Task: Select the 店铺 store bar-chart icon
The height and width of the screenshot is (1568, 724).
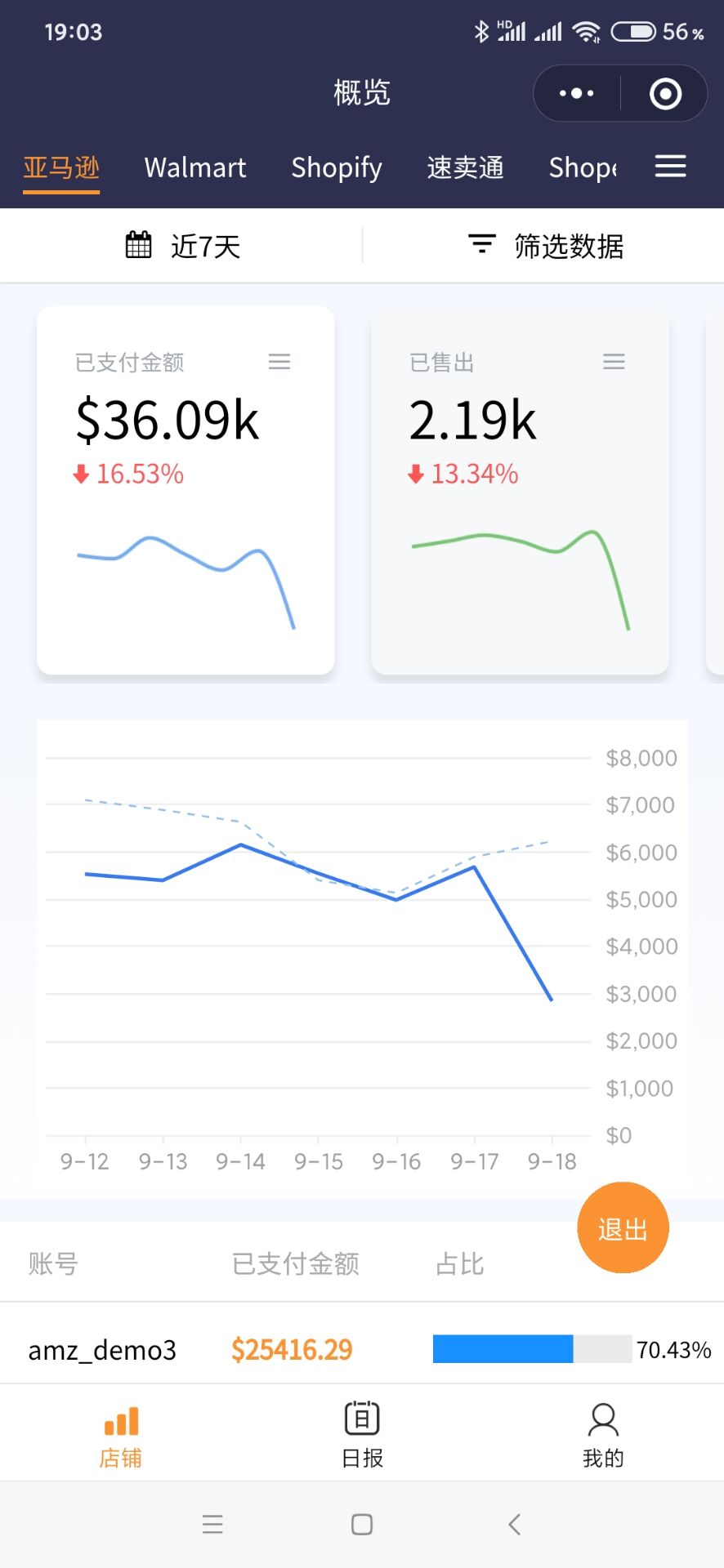Action: tap(121, 1421)
